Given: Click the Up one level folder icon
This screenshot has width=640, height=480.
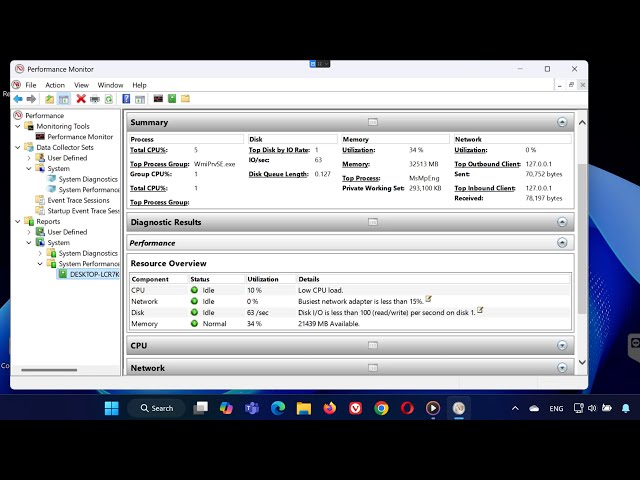Looking at the screenshot, I should click(x=49, y=99).
